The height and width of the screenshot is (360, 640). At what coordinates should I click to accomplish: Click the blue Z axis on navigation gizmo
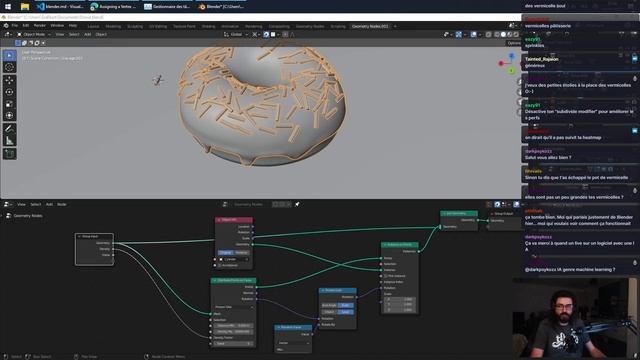pyautogui.click(x=512, y=56)
